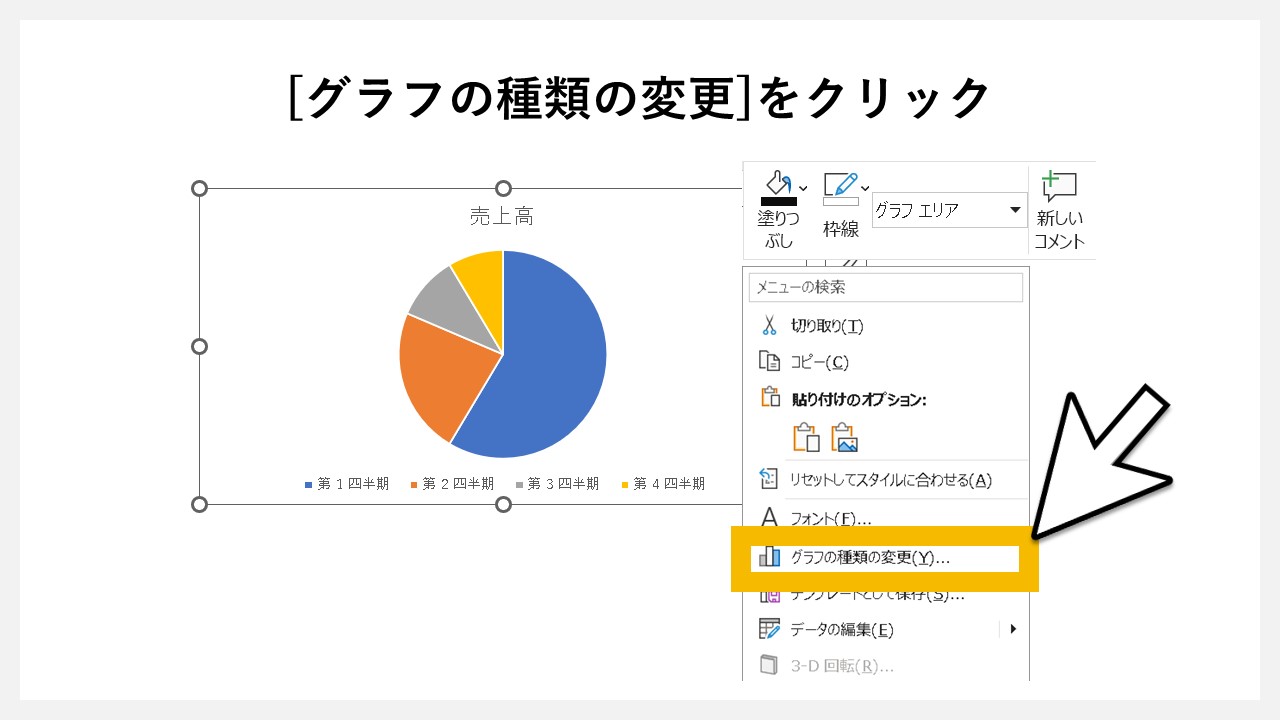Click the bar chart icon beside グラフの種類の変更
1280x720 pixels.
769,557
